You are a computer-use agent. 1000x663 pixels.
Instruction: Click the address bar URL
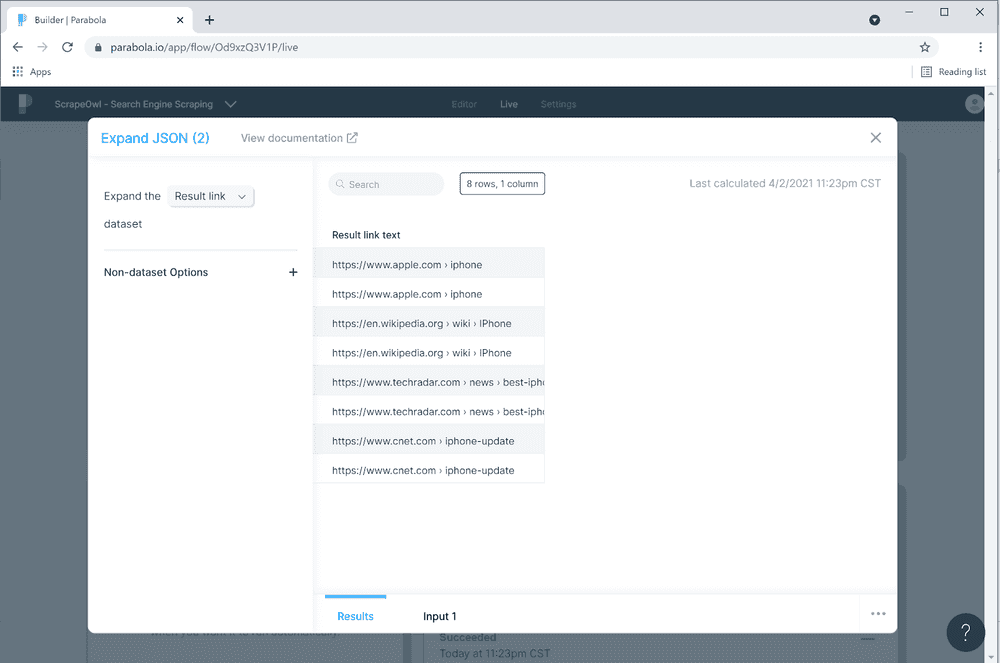click(x=204, y=47)
